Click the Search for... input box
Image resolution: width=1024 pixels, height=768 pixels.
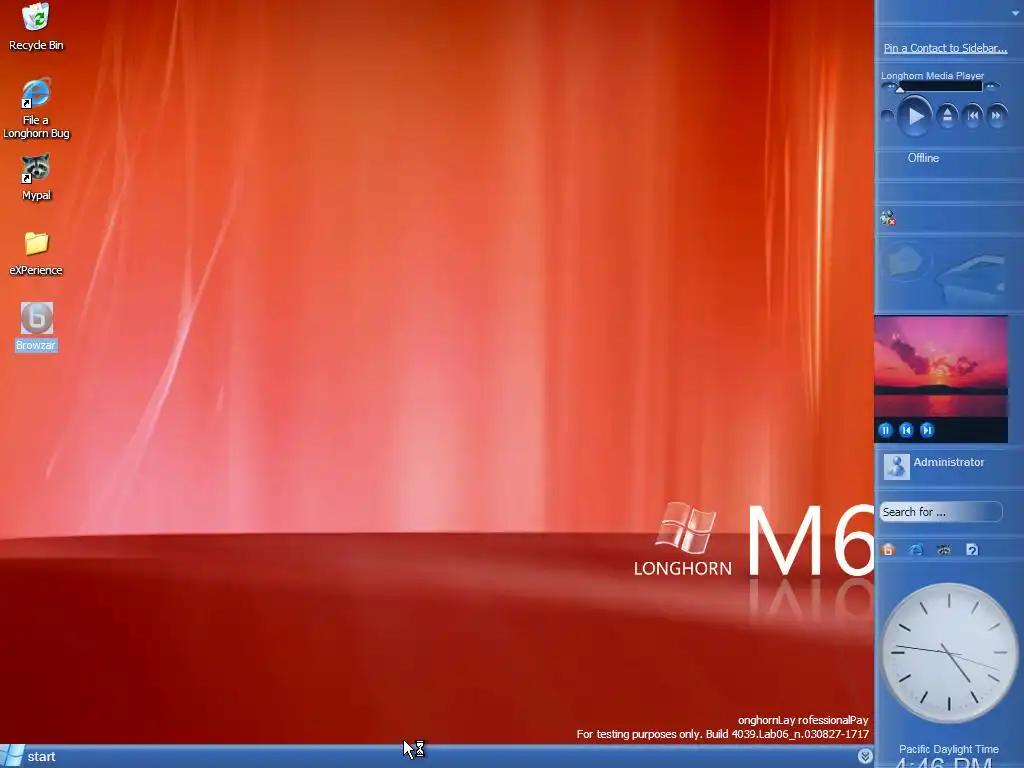pos(940,512)
